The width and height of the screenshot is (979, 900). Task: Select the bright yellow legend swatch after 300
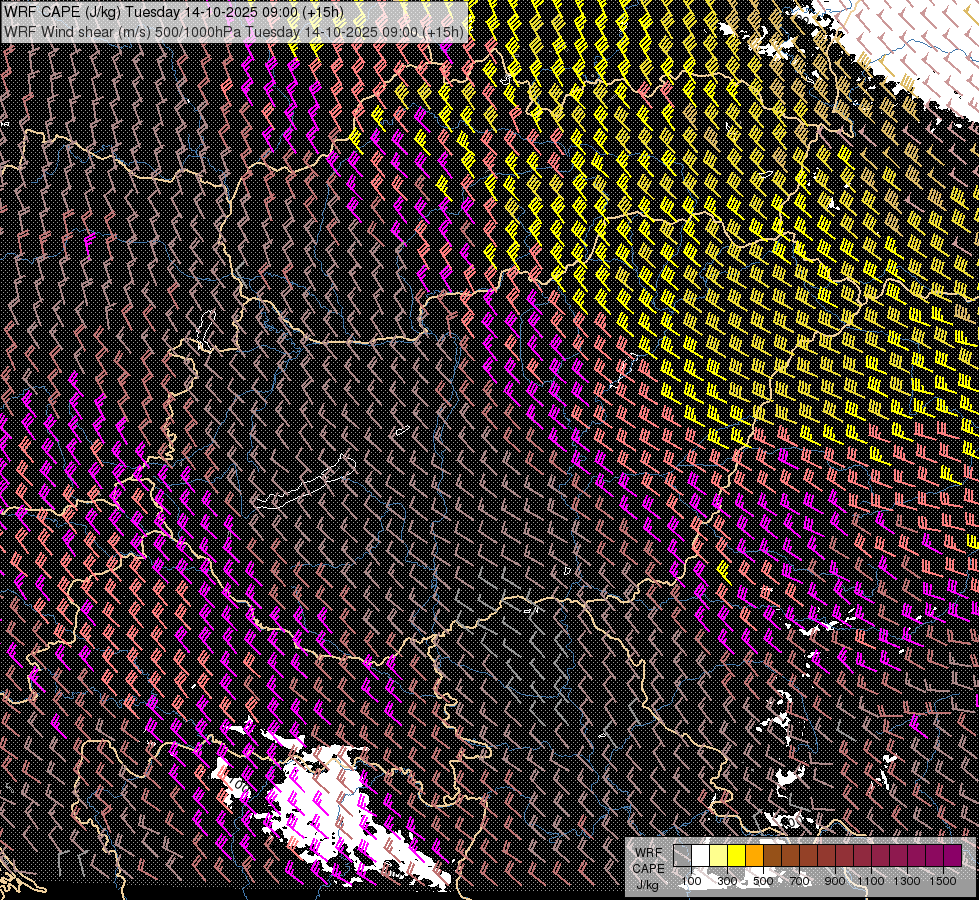click(737, 855)
